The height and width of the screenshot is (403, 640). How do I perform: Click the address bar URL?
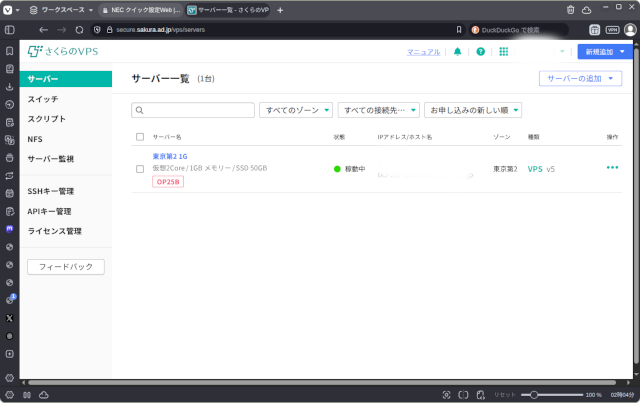[160, 30]
